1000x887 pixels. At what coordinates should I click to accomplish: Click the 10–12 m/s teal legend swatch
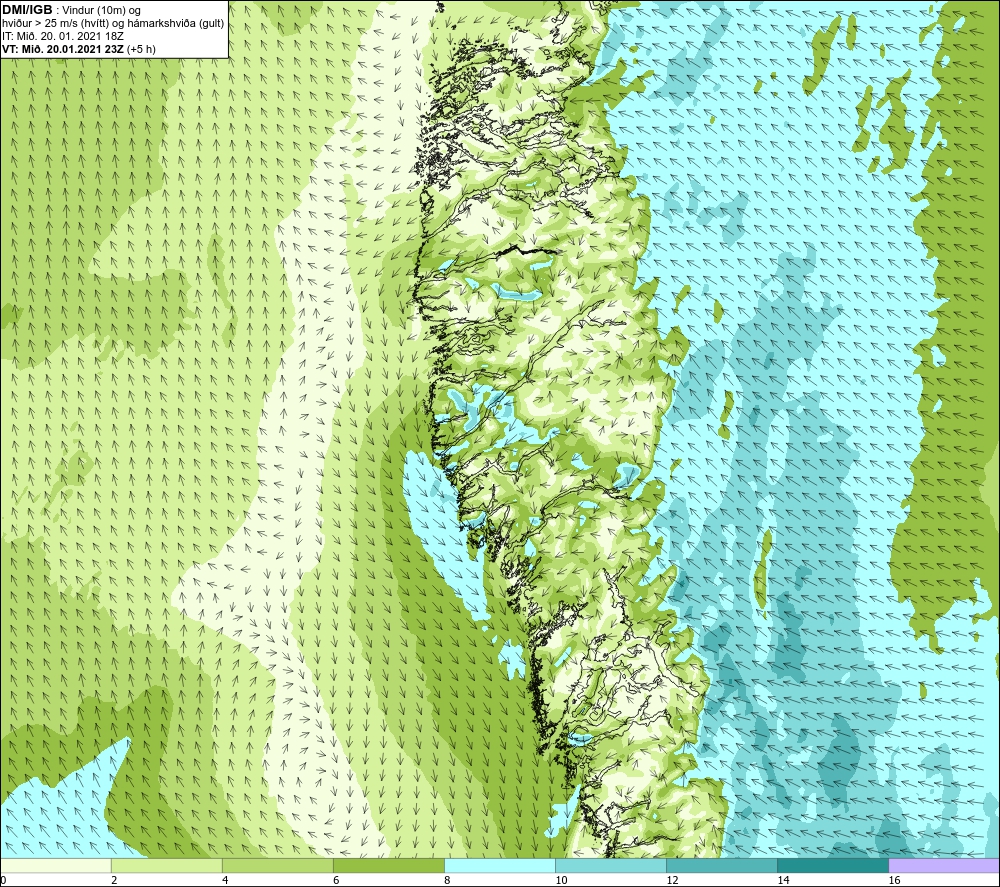[x=611, y=865]
